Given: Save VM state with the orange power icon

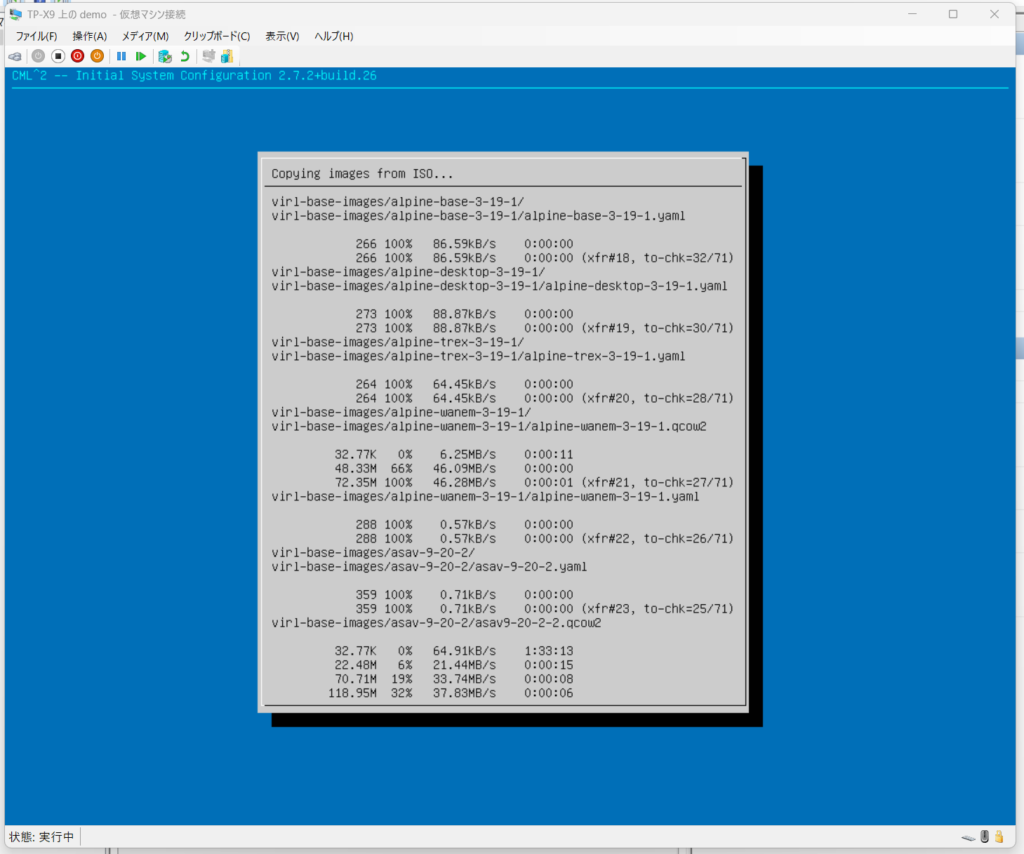Looking at the screenshot, I should pyautogui.click(x=97, y=56).
